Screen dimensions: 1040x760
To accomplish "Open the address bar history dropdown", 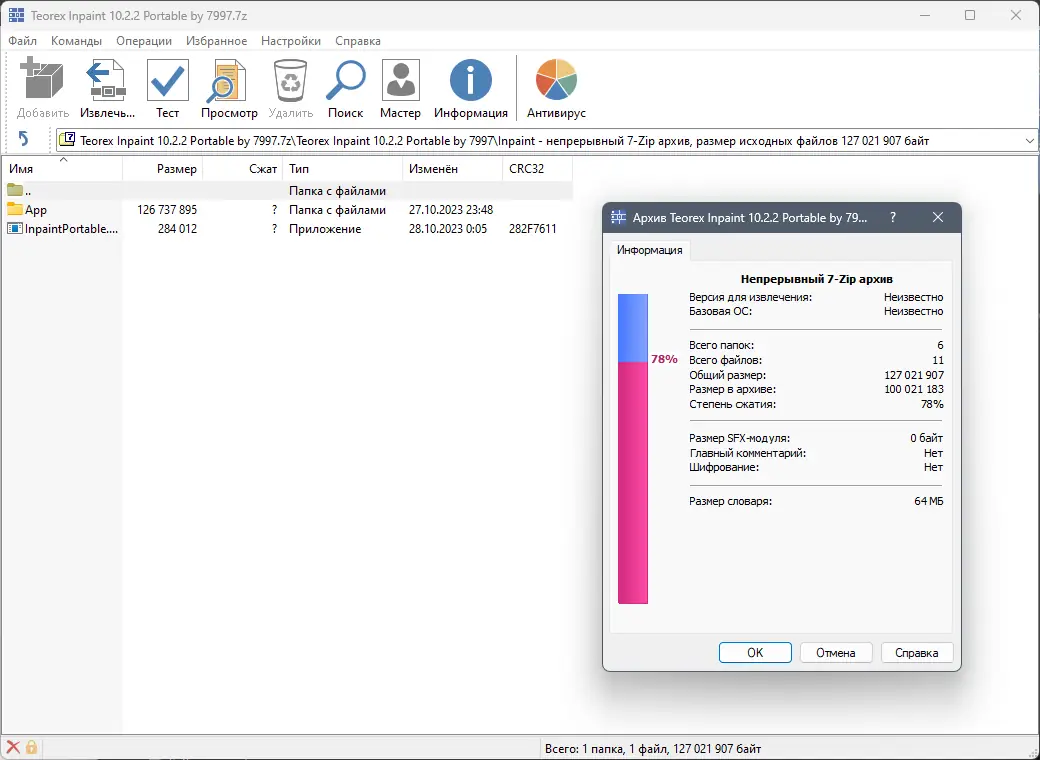I will coord(1030,141).
